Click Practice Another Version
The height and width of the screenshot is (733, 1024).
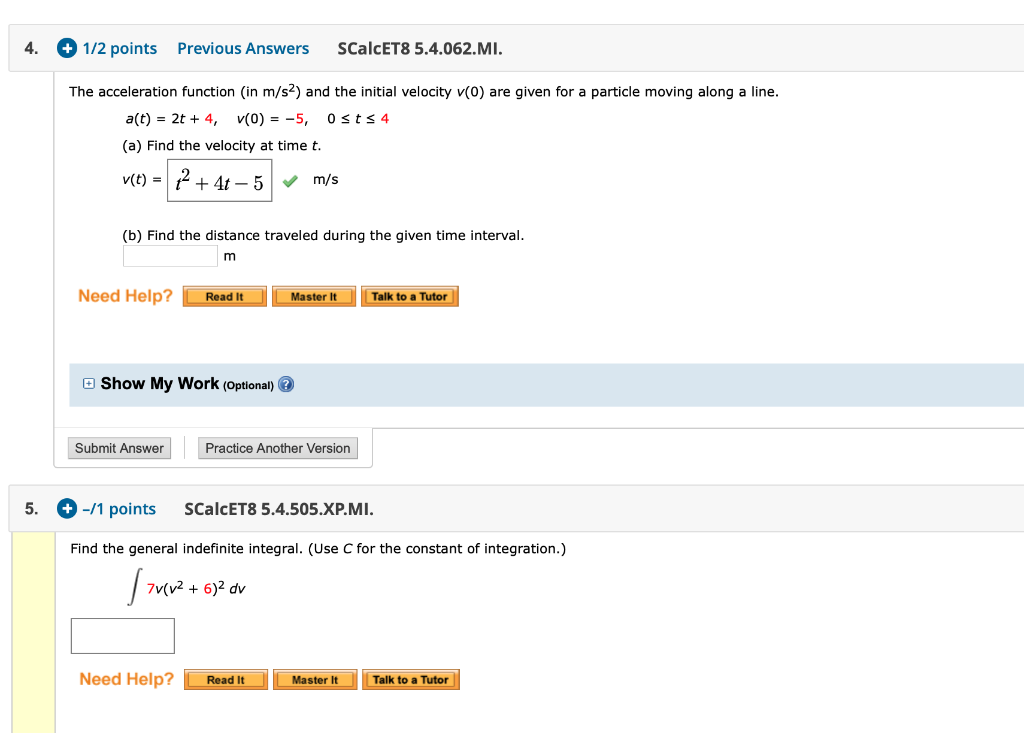(277, 448)
